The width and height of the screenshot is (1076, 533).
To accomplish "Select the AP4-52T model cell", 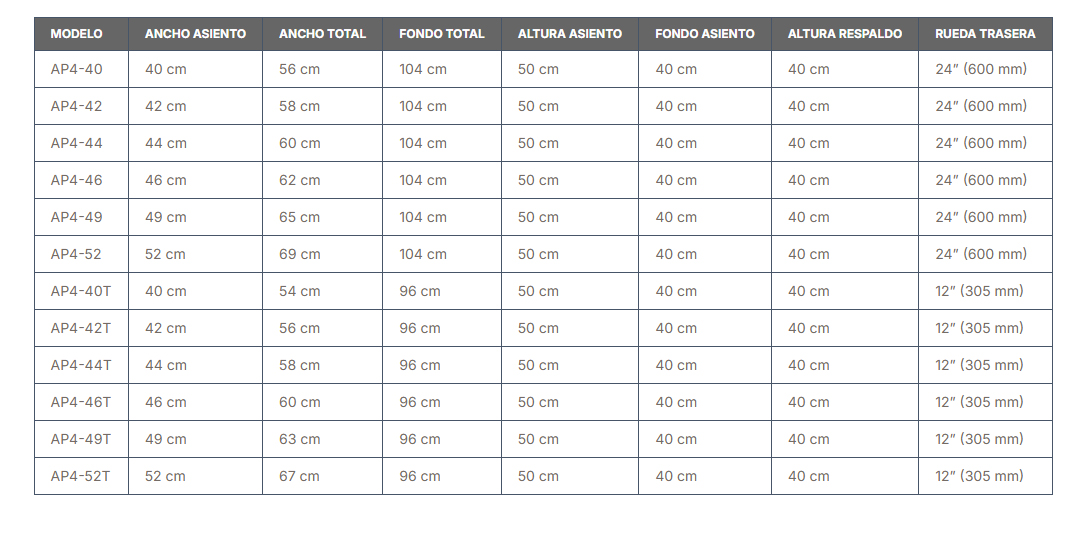I will tap(80, 477).
